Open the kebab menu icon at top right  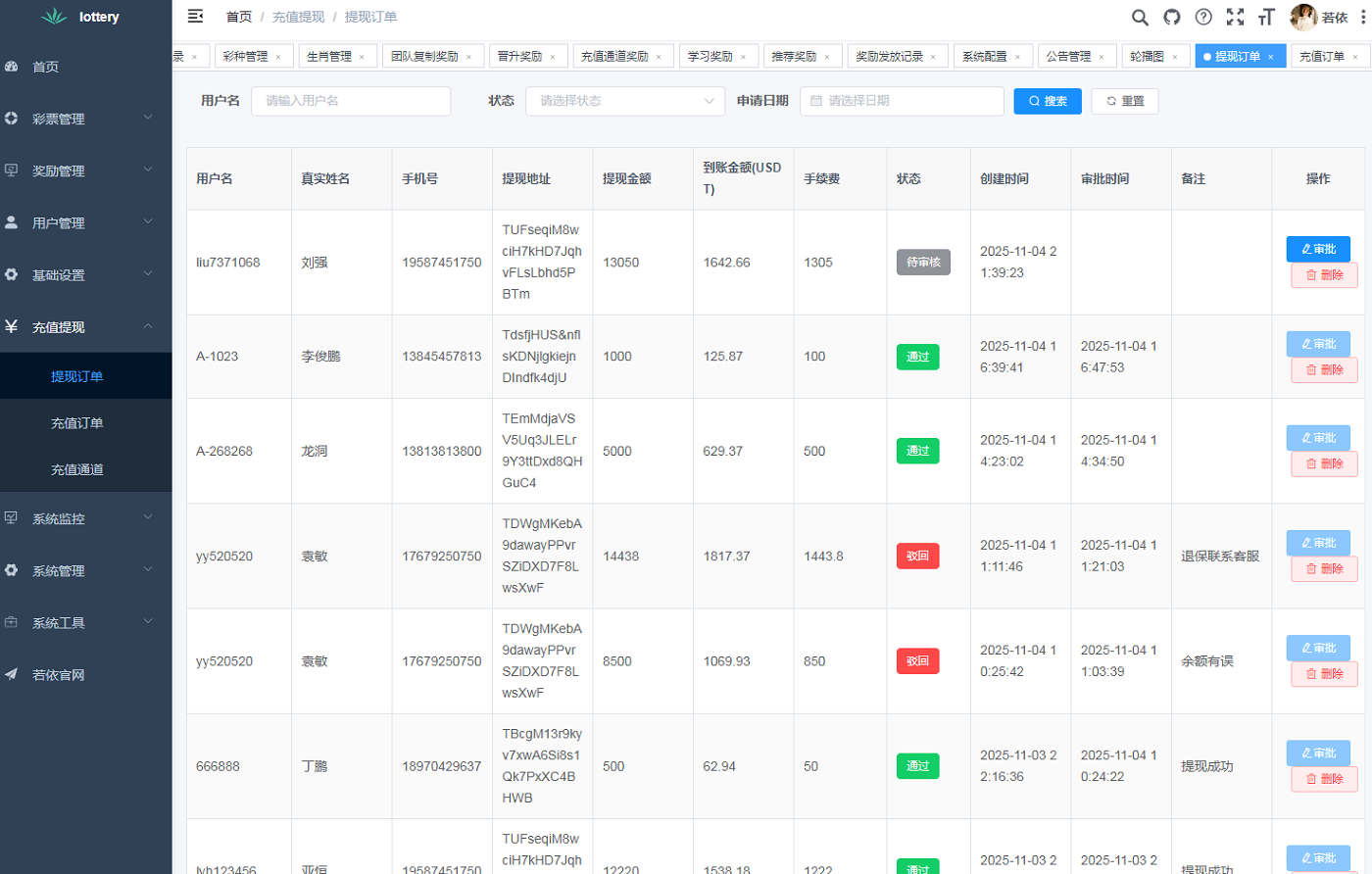coord(1362,17)
